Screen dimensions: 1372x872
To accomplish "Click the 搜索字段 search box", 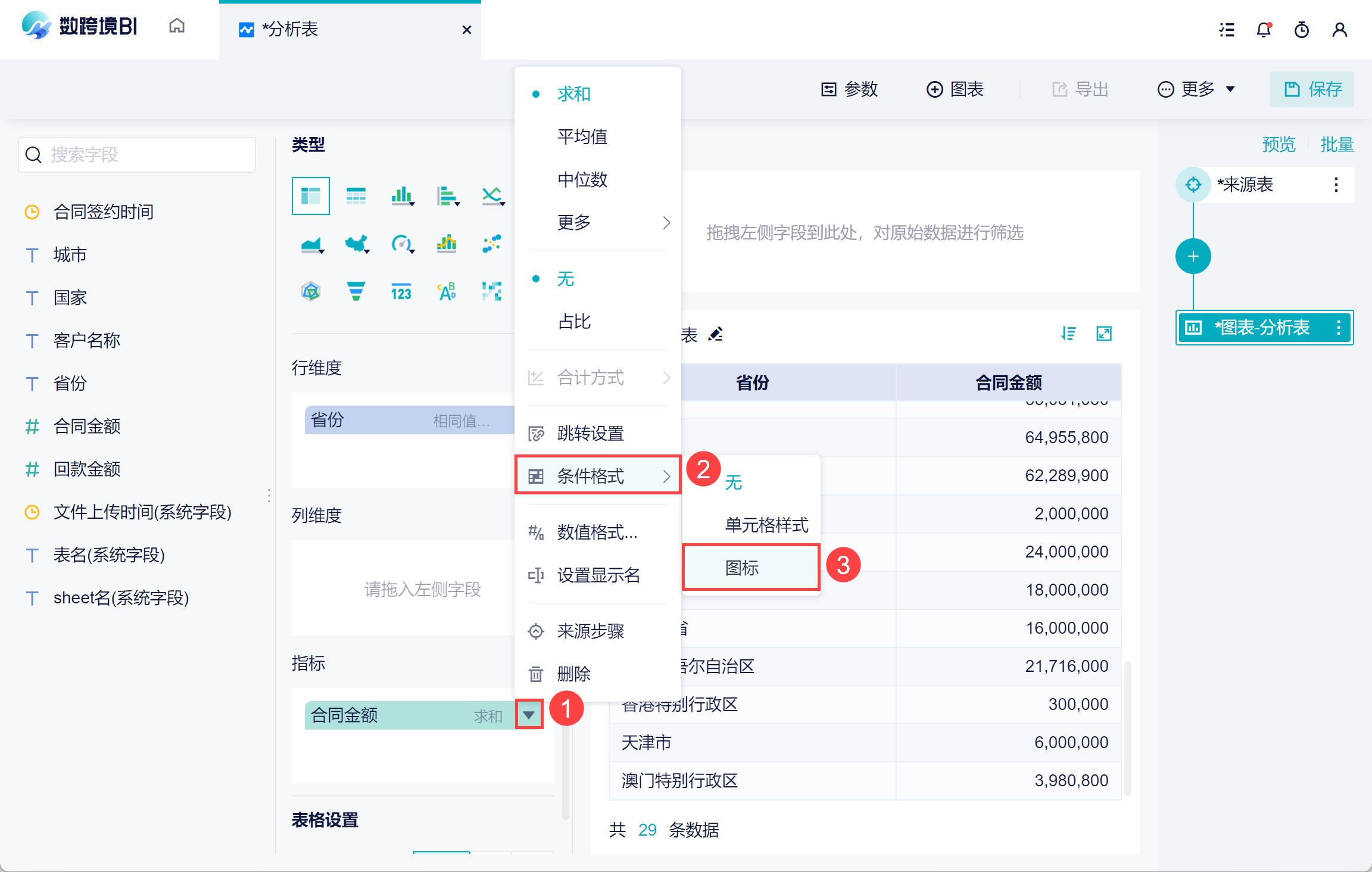I will [138, 155].
